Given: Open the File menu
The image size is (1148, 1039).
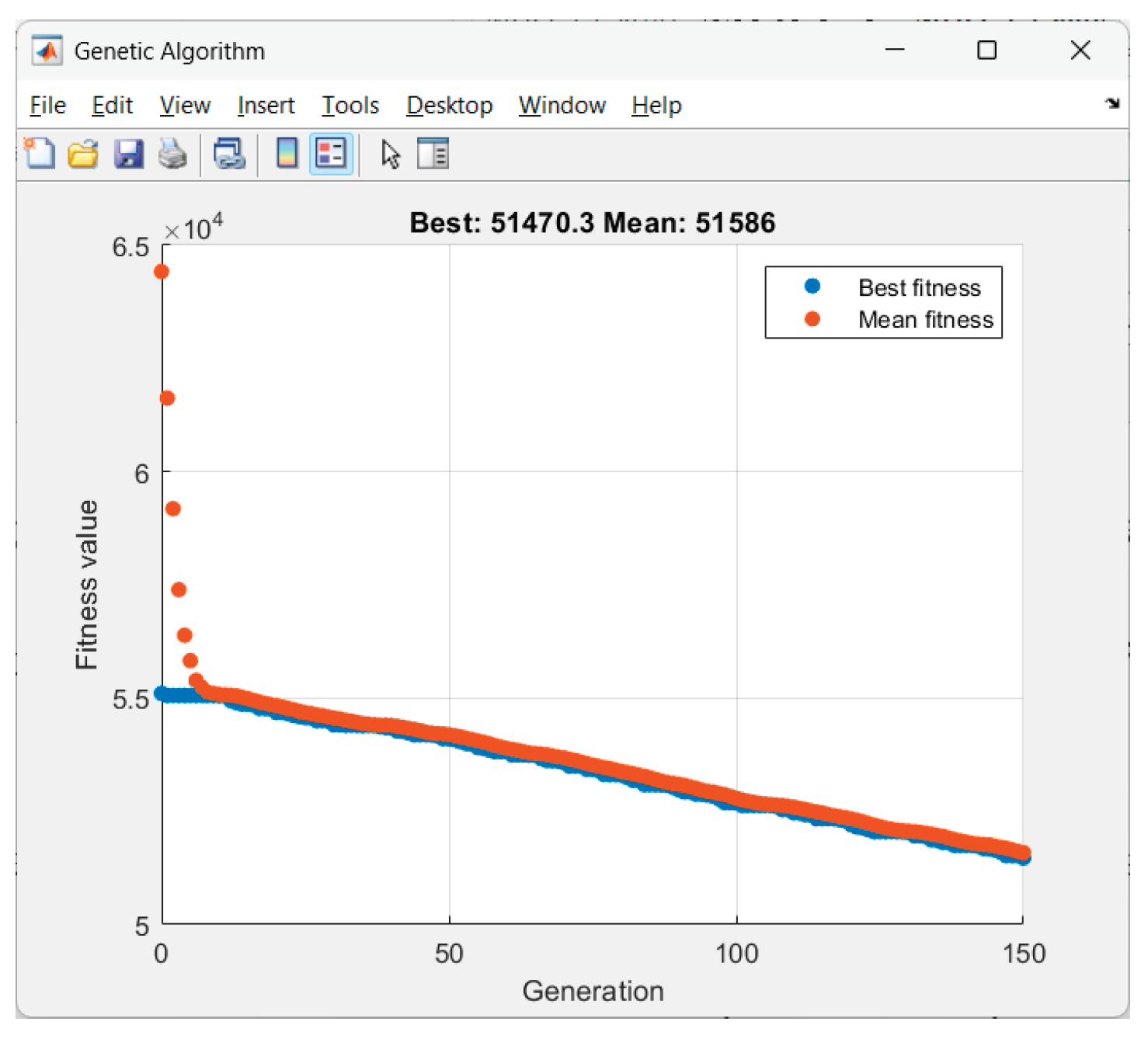Looking at the screenshot, I should click(x=47, y=105).
